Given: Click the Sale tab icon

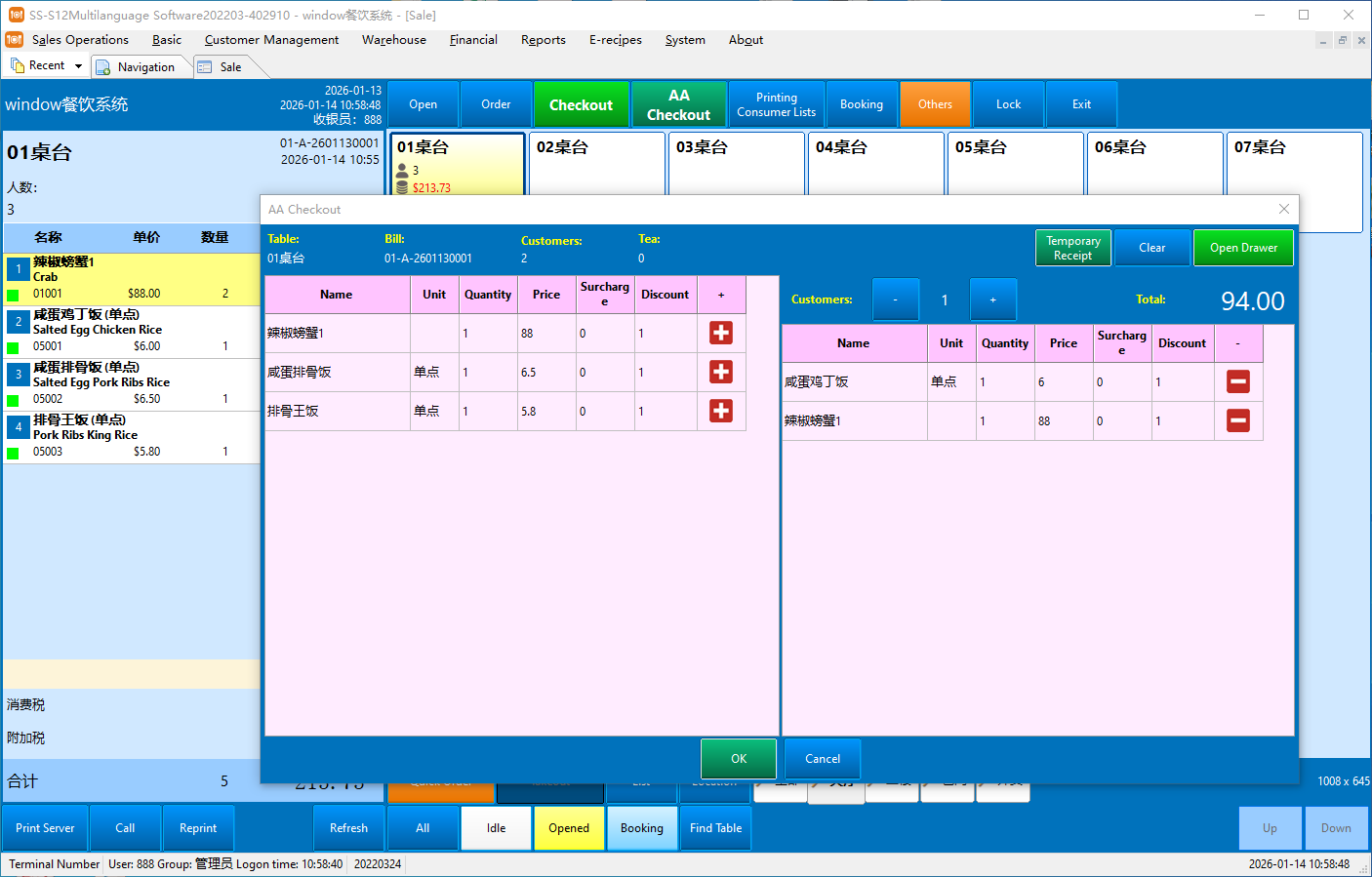Looking at the screenshot, I should coord(205,67).
